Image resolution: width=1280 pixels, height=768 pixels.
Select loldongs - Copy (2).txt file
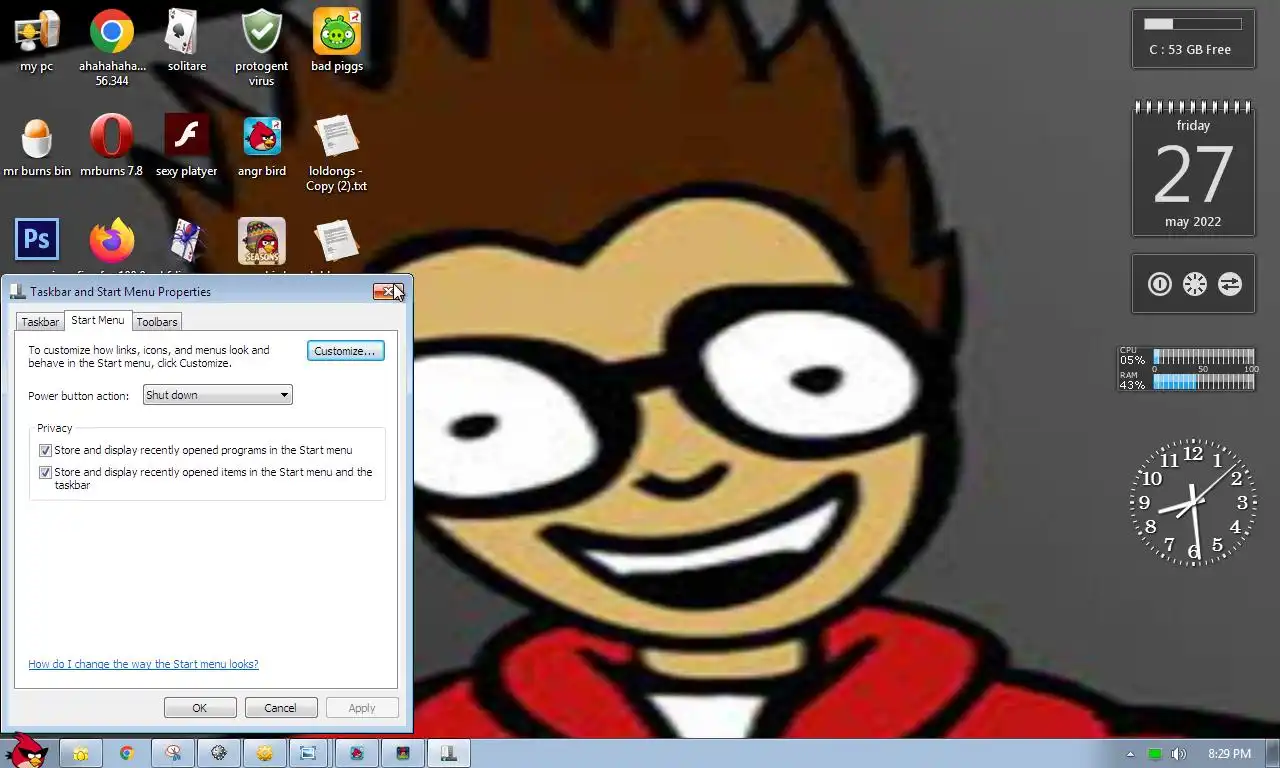click(x=337, y=152)
